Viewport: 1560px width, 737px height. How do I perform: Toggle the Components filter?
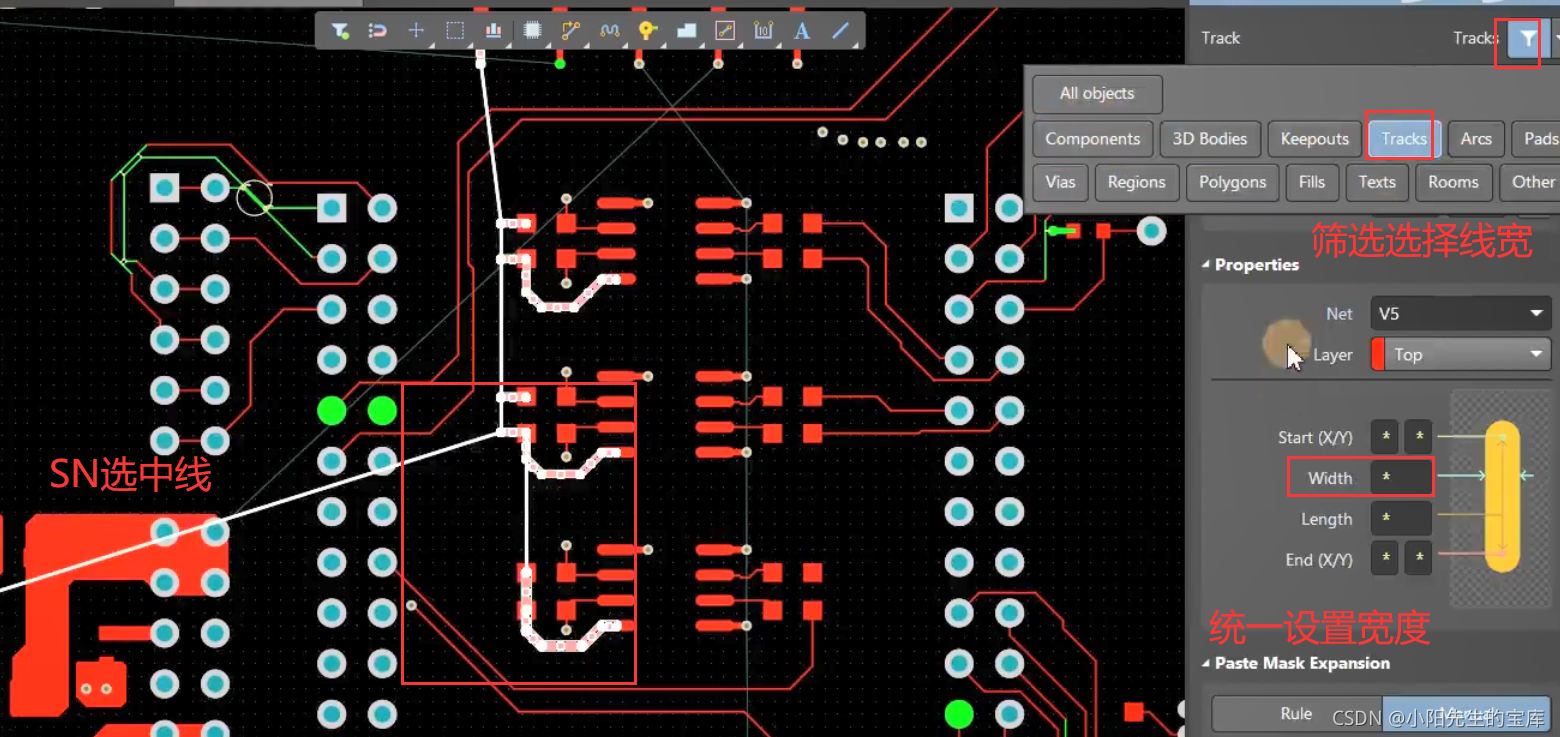coord(1092,139)
